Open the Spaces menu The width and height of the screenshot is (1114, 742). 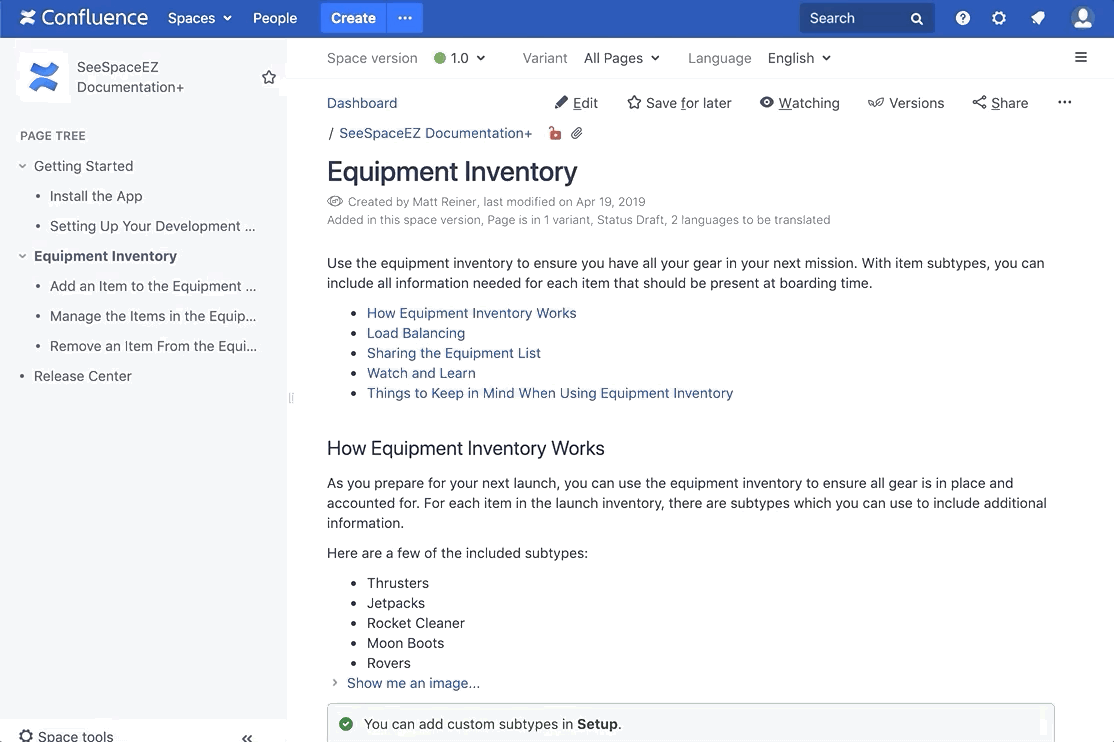tap(200, 18)
